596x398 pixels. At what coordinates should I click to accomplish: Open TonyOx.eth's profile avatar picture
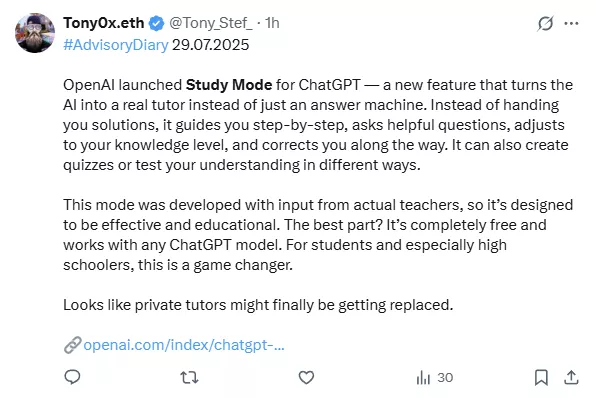[x=35, y=33]
